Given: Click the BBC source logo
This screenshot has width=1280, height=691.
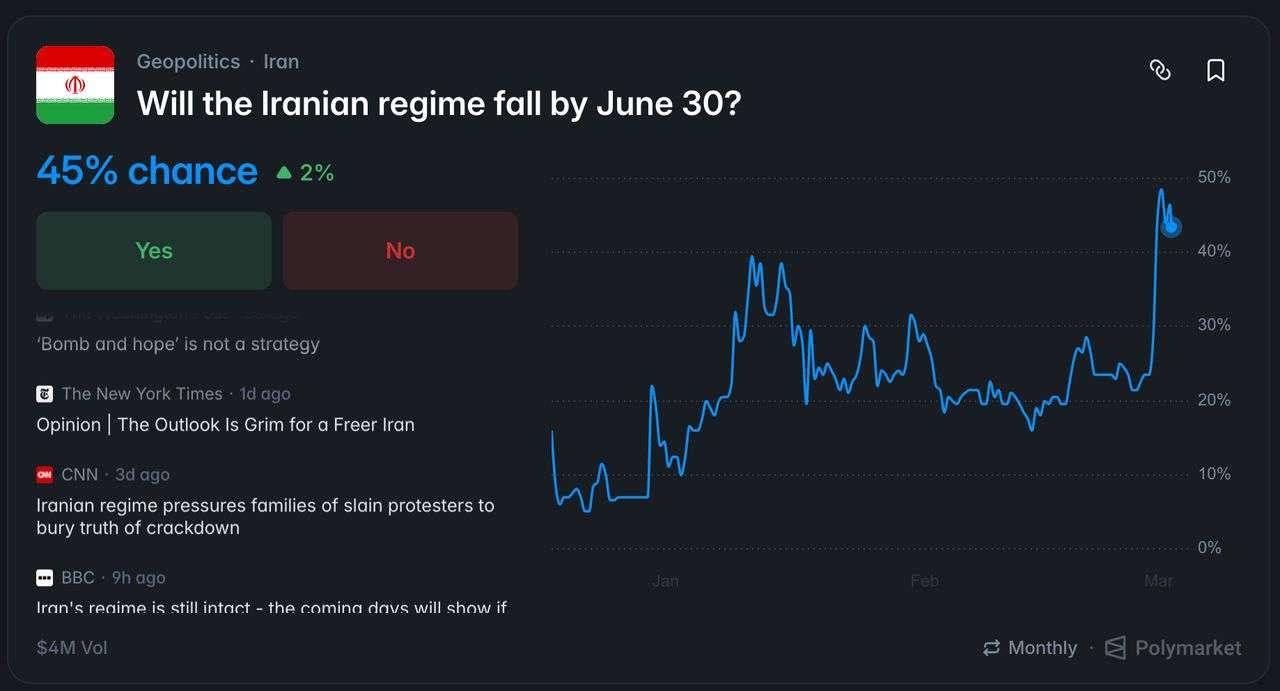Looking at the screenshot, I should click(x=44, y=578).
